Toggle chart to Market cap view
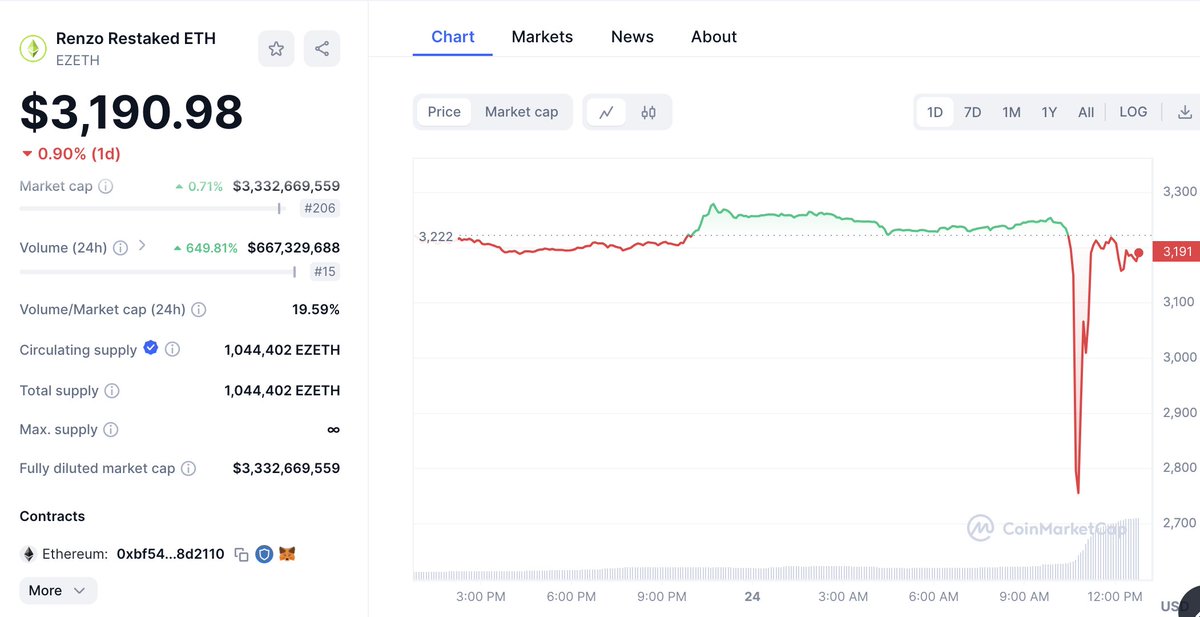Screen dimensions: 1200x617 pos(521,112)
